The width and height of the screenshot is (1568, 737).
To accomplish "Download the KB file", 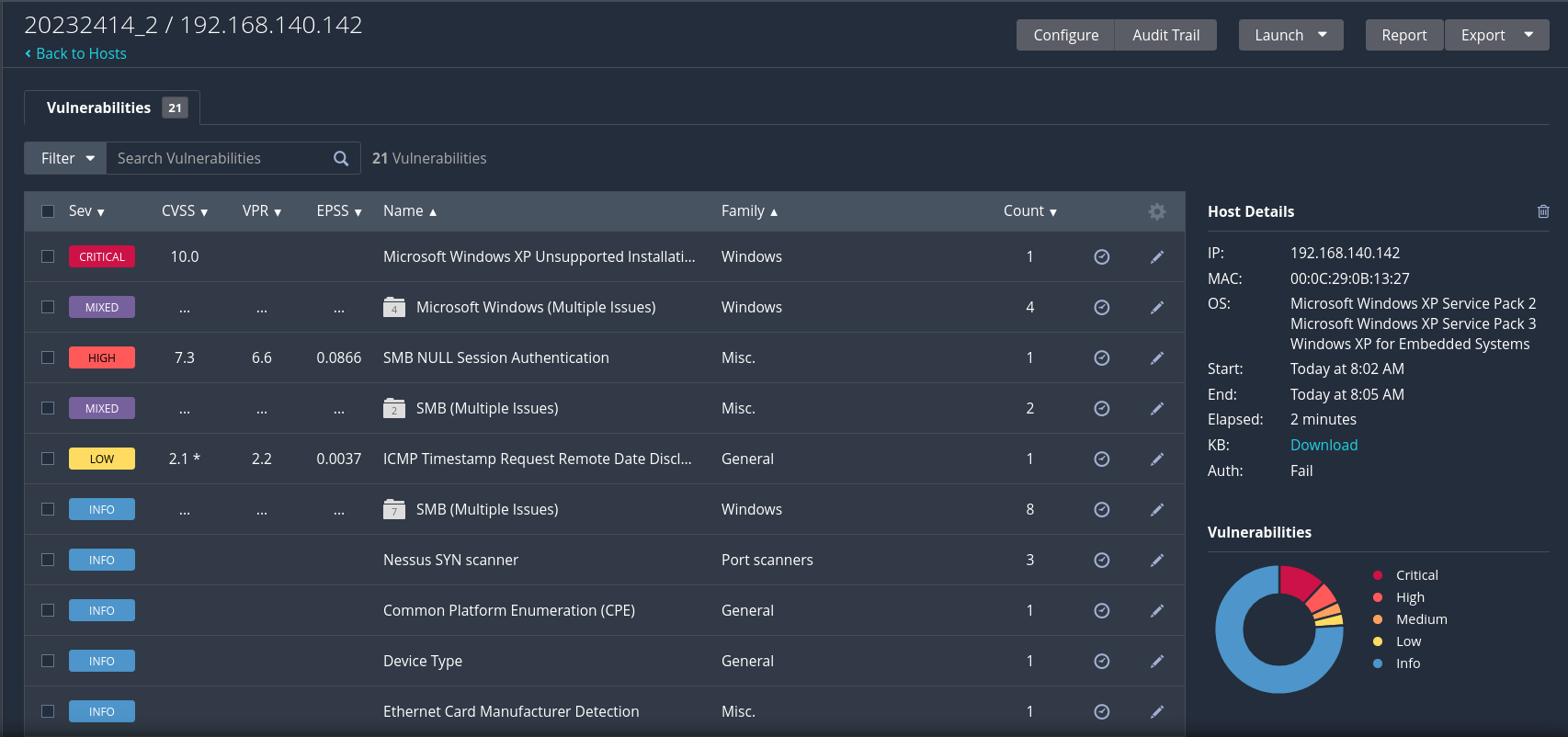I will click(x=1324, y=445).
